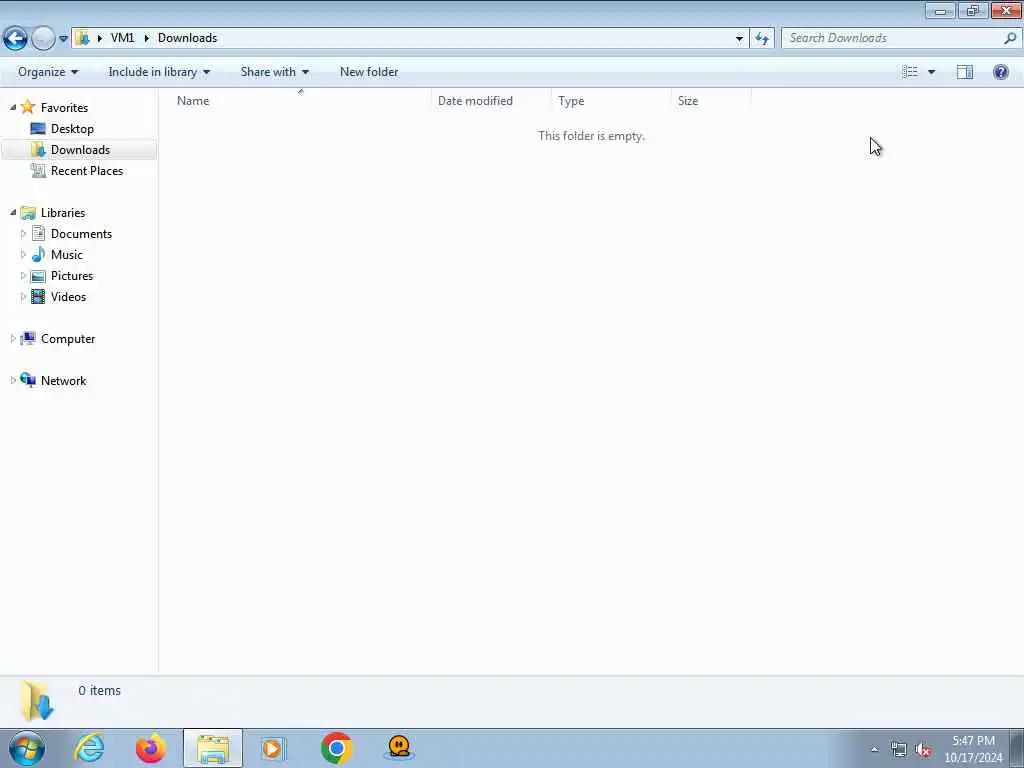Select Libraries in navigation pane
The image size is (1024, 768).
[63, 213]
